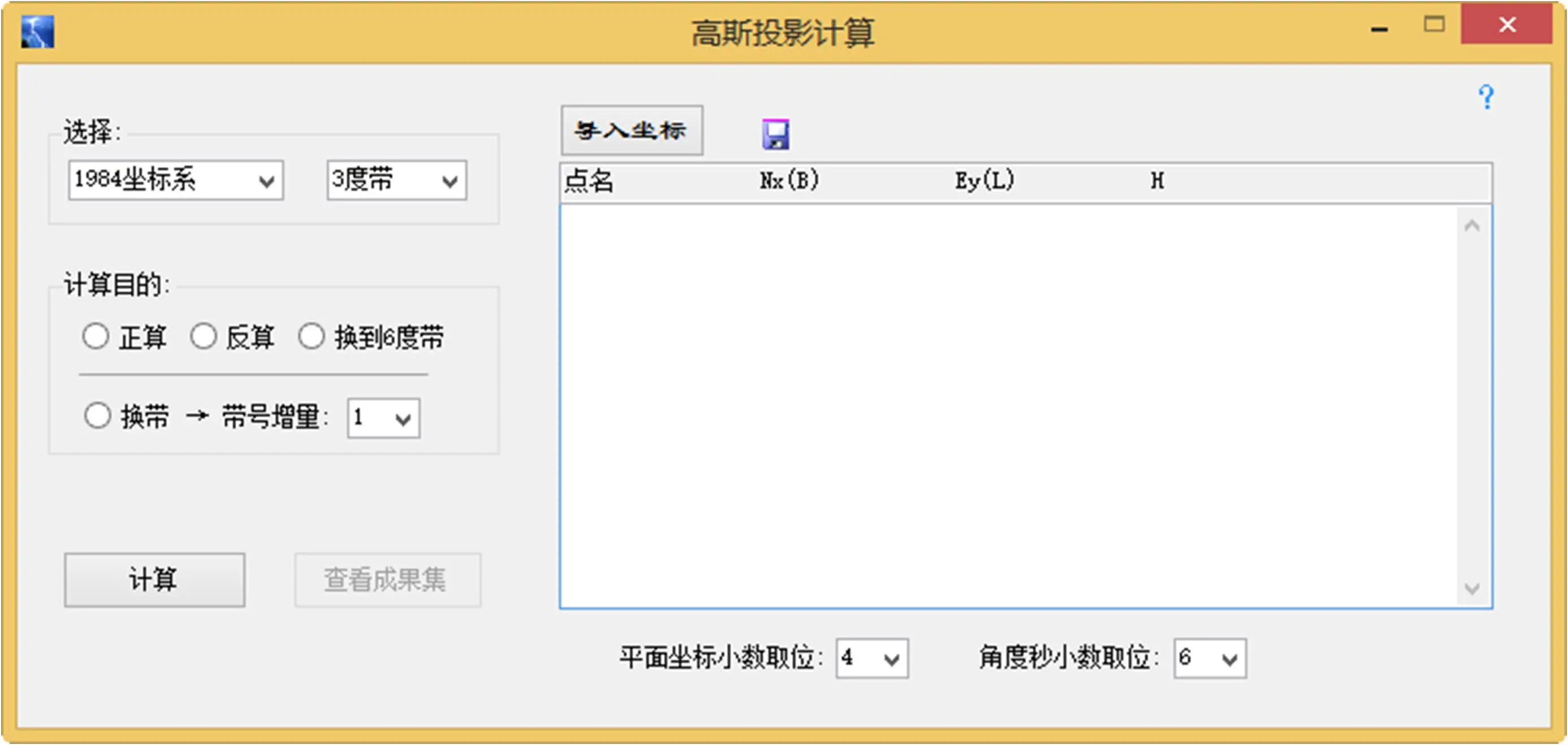Open the 3度带 zone dropdown

397,180
